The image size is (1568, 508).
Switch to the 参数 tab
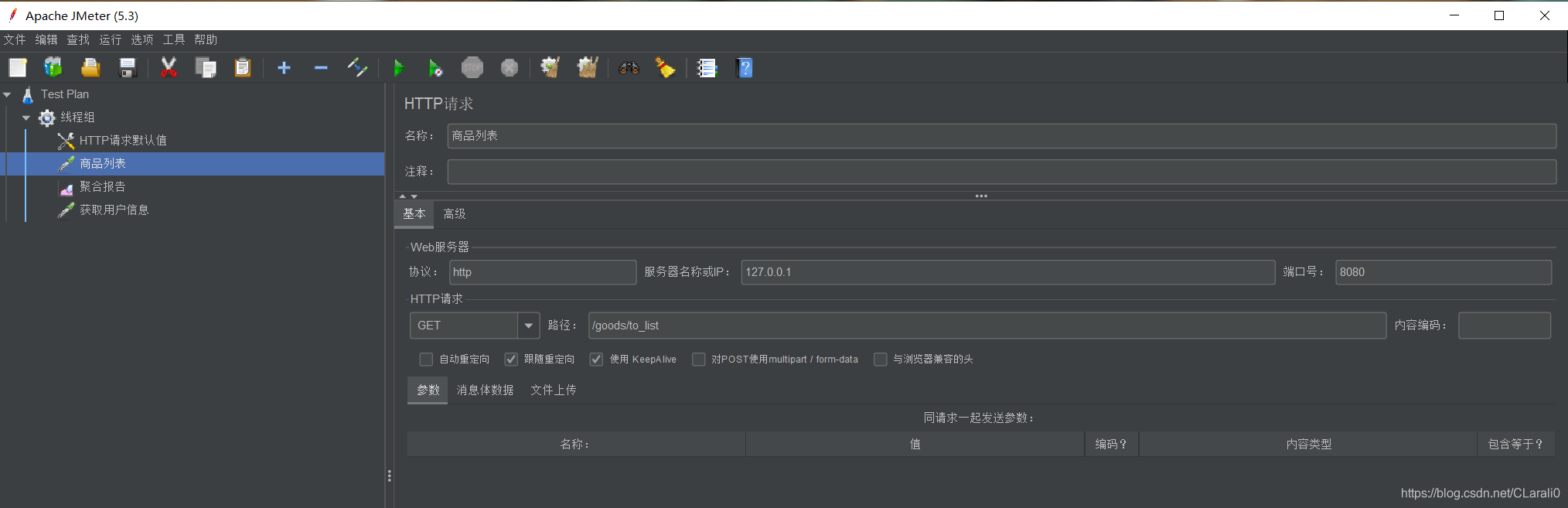tap(428, 390)
